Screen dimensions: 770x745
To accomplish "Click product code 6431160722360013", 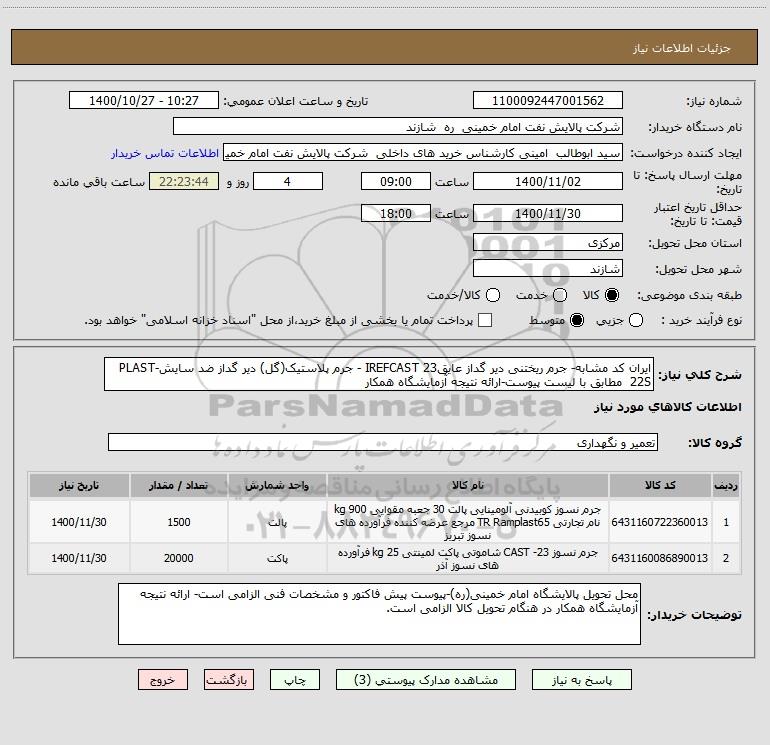I will point(660,522).
